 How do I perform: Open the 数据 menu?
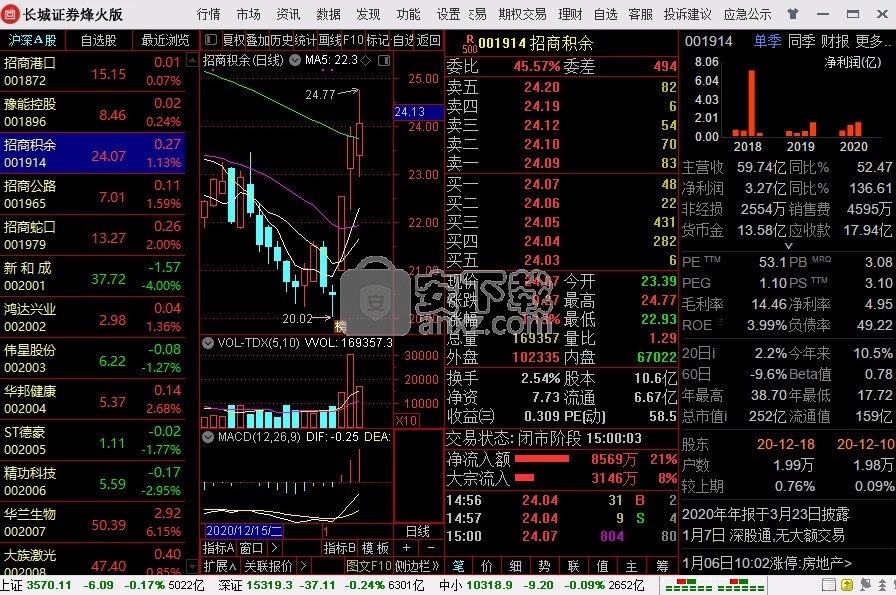[x=328, y=14]
